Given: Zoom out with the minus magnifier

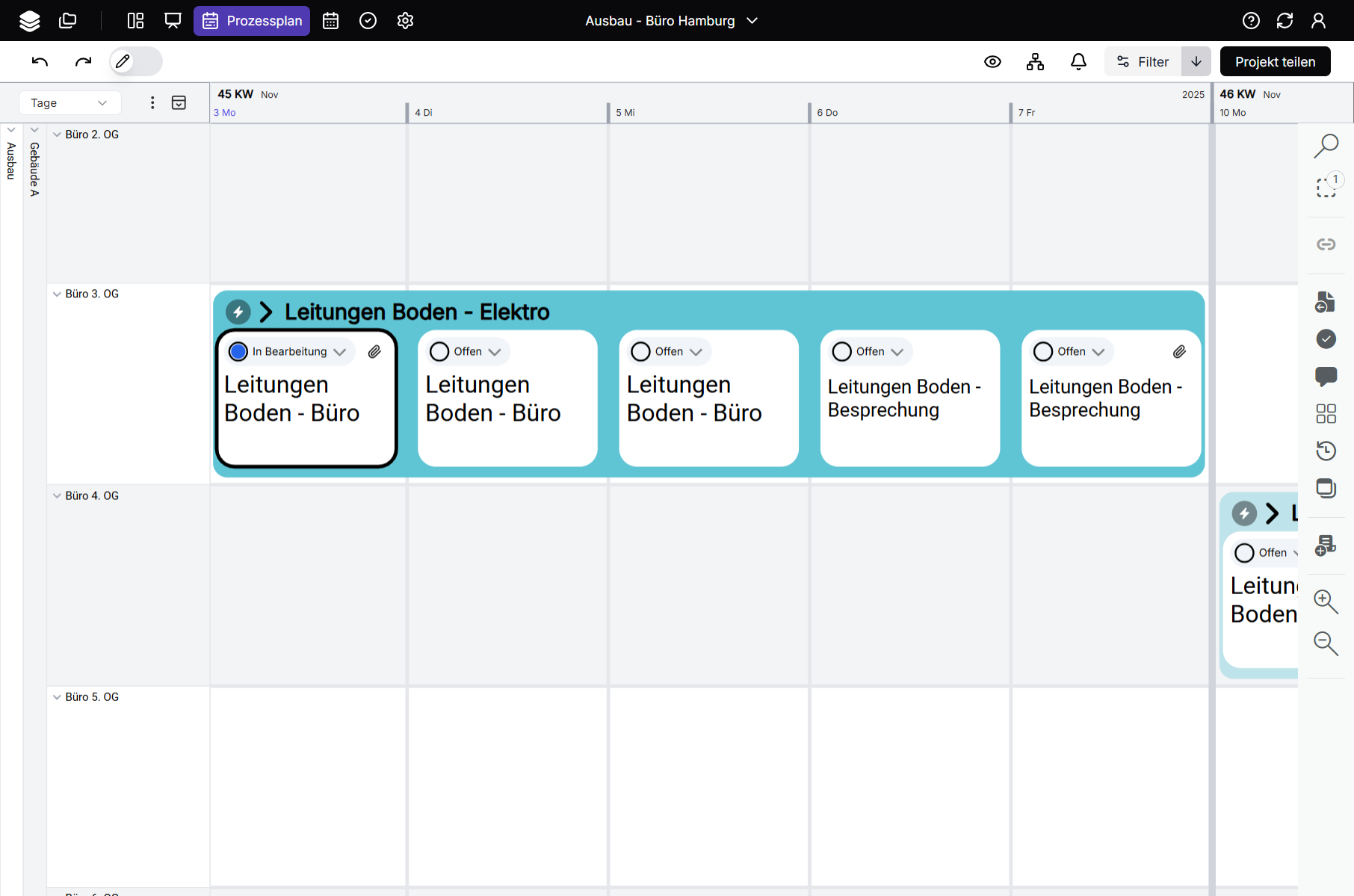Looking at the screenshot, I should tap(1326, 643).
